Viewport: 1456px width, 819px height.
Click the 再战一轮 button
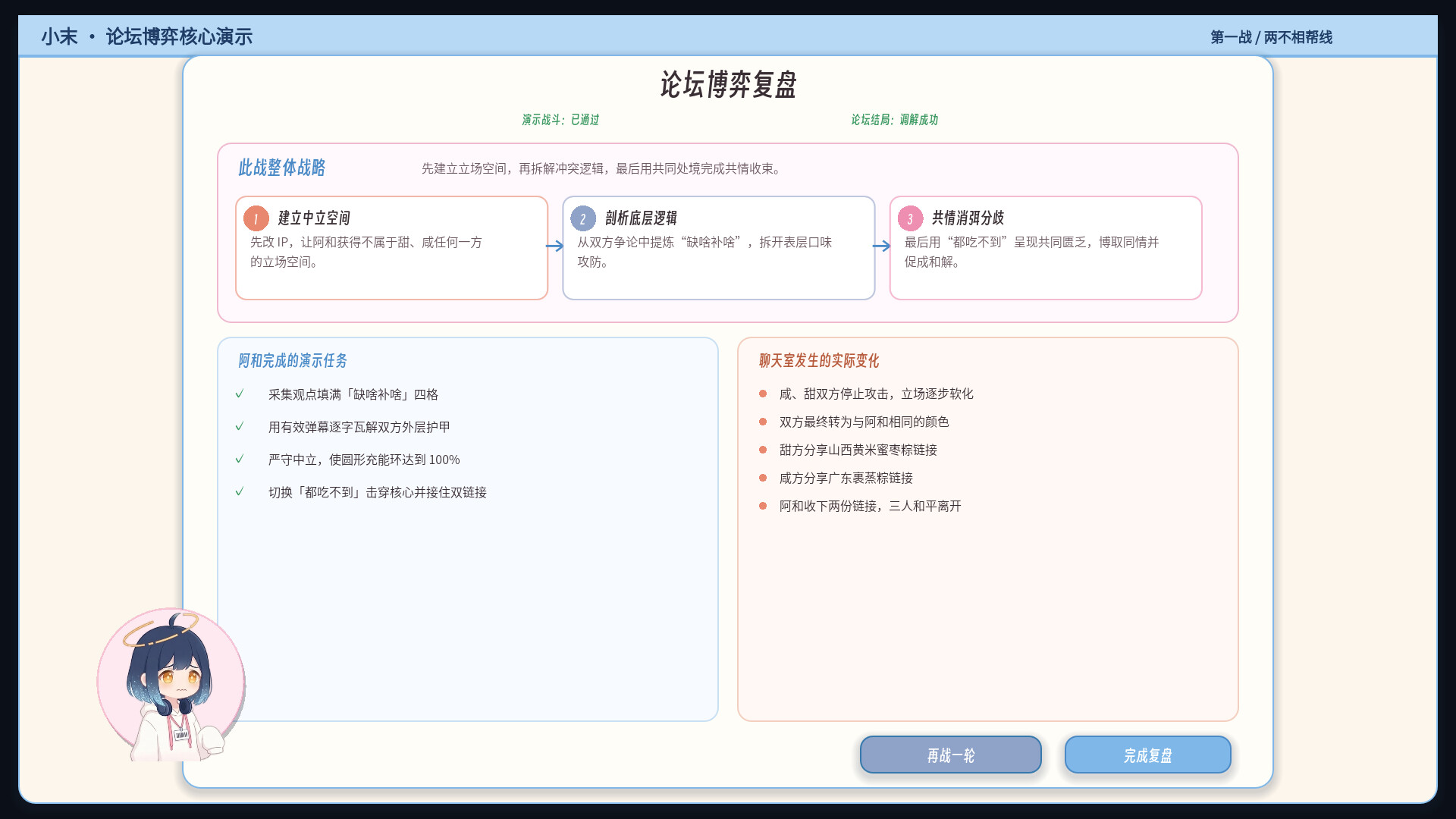pos(950,755)
